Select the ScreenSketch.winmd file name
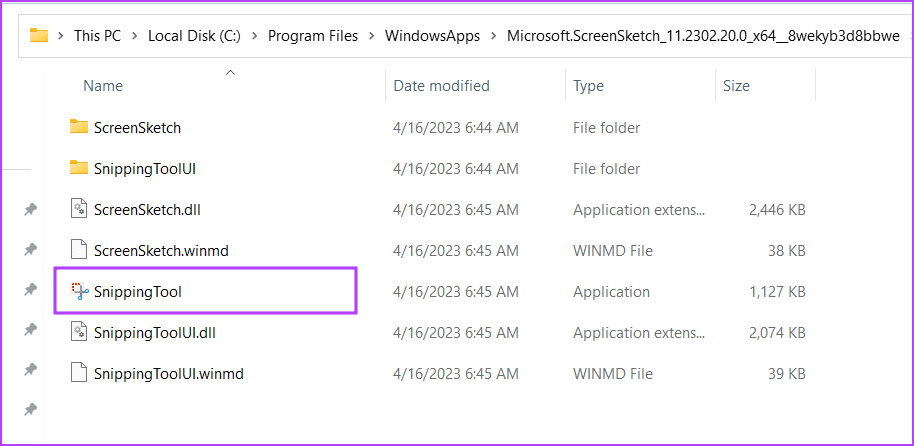The width and height of the screenshot is (914, 446). (161, 251)
